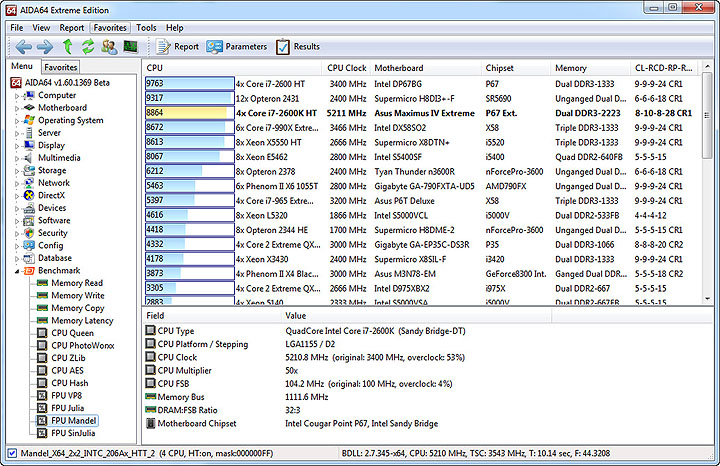Switch to the Favorites tab in the sidebar
The height and width of the screenshot is (466, 720).
61,67
